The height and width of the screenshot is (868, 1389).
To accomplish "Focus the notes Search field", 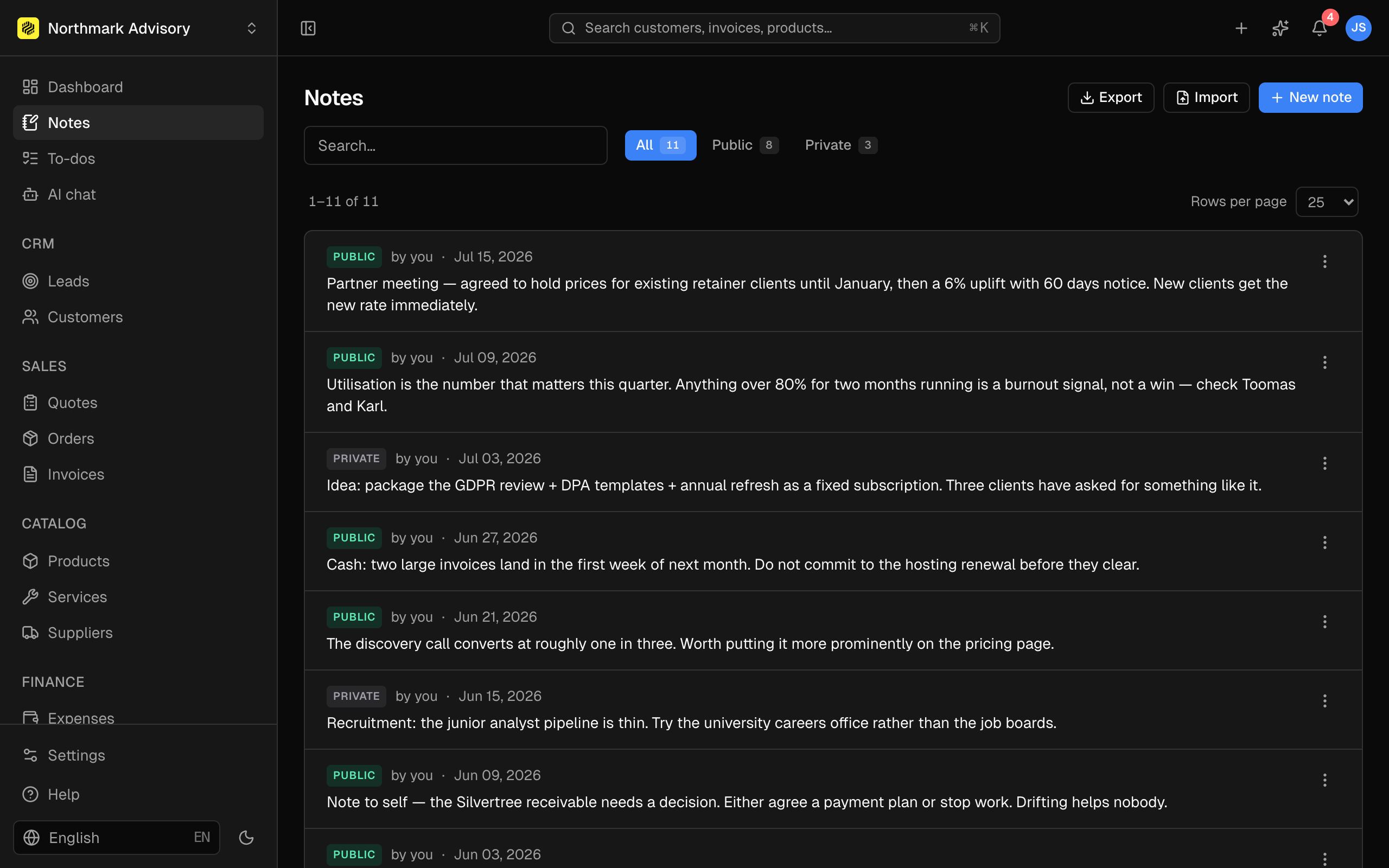I will click(455, 145).
